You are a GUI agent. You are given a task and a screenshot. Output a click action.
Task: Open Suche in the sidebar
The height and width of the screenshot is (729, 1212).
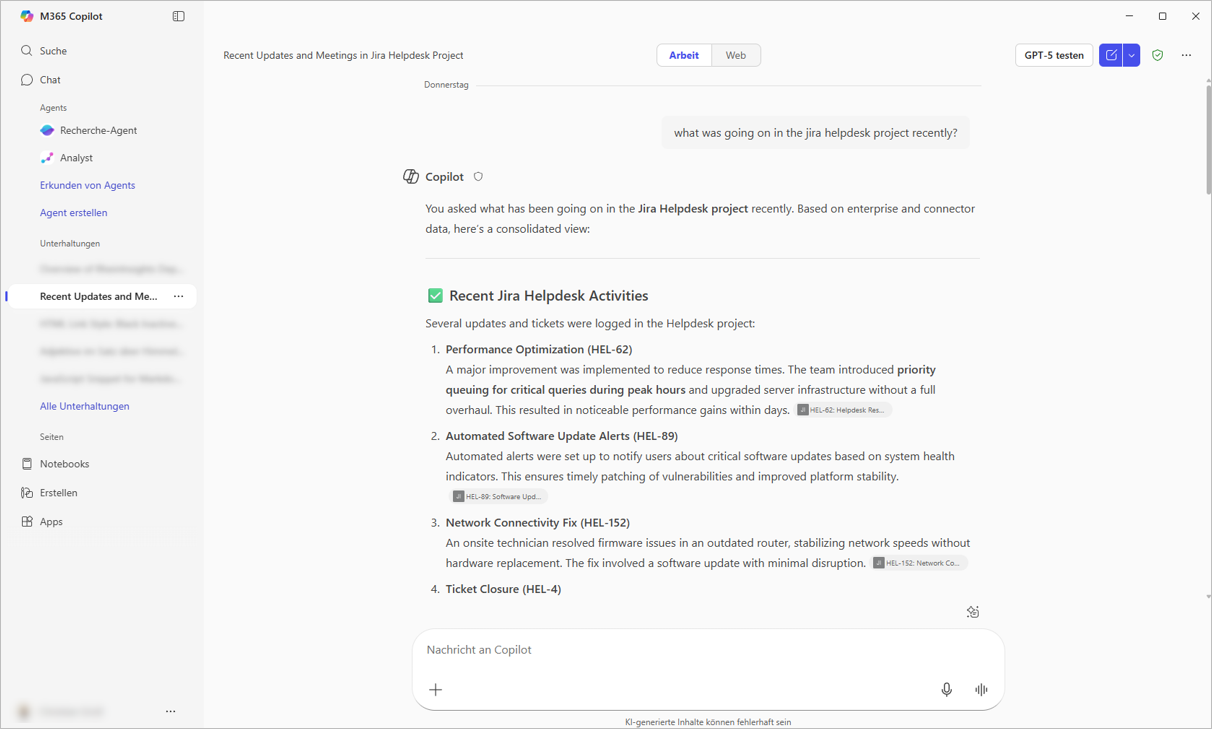[x=53, y=51]
